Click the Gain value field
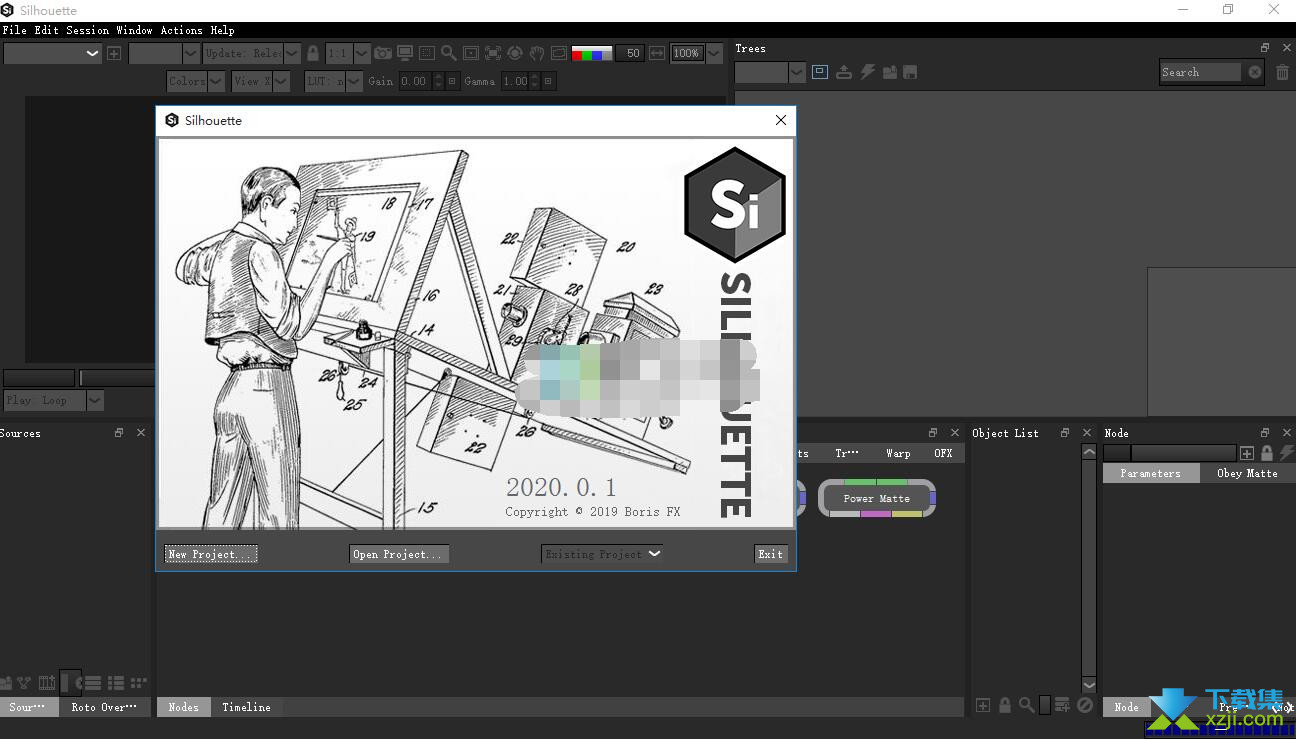The image size is (1296, 739). 414,81
